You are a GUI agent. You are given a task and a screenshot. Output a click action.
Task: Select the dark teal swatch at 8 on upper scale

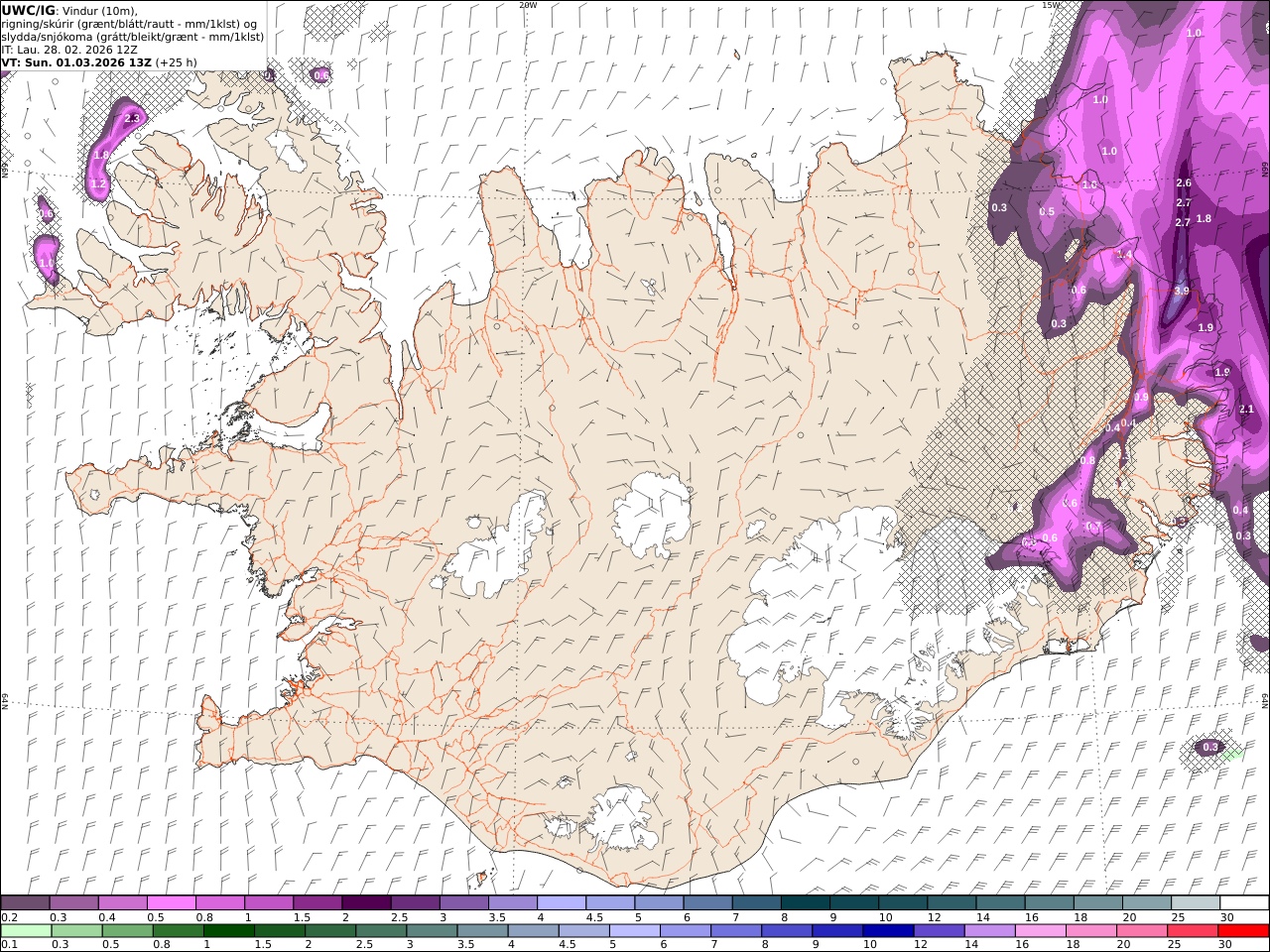tap(805, 903)
